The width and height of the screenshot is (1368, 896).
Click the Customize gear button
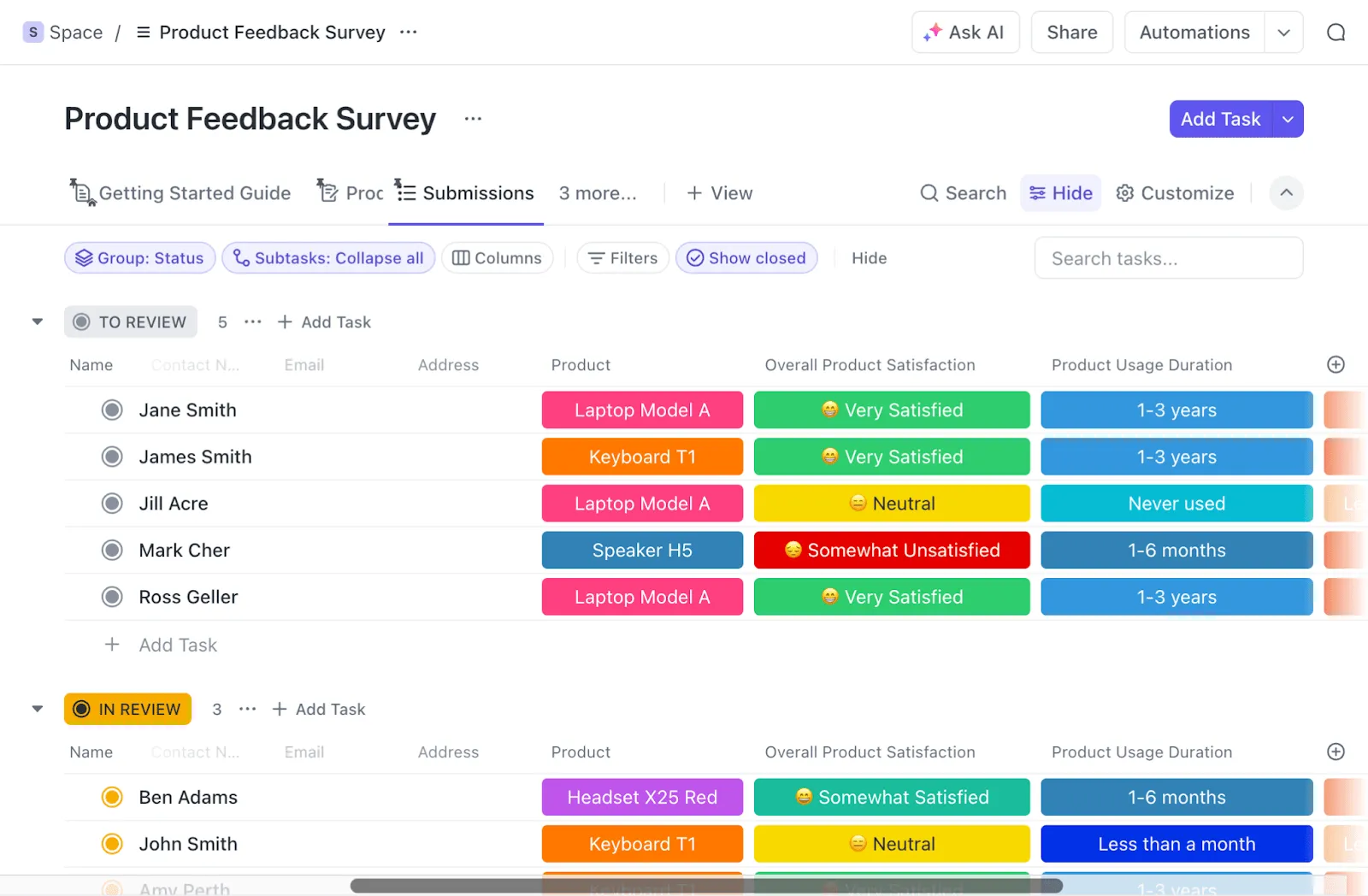[1175, 193]
